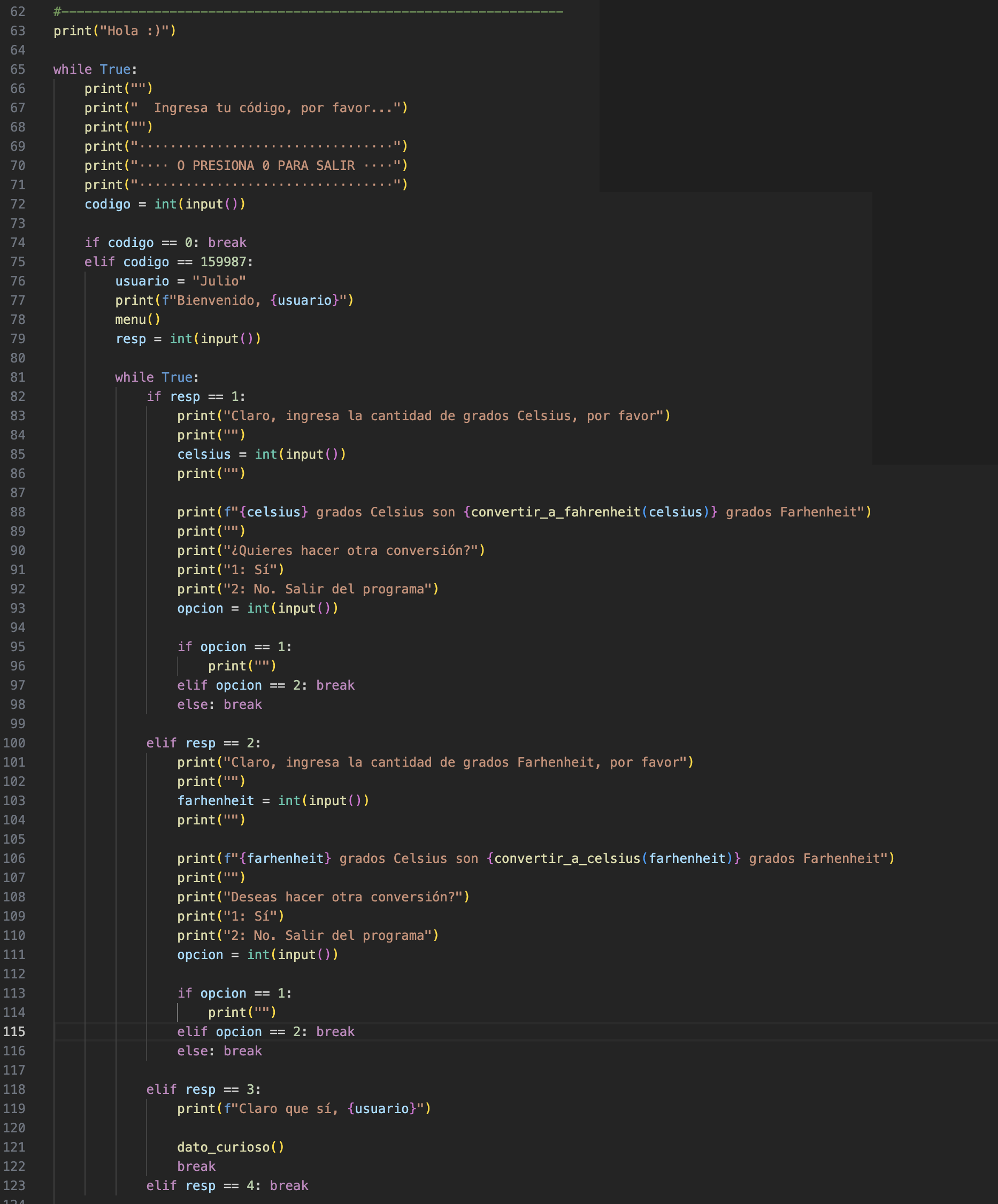
Task: Click the 'Deseas hacer otra conversión?' string
Action: 347,897
